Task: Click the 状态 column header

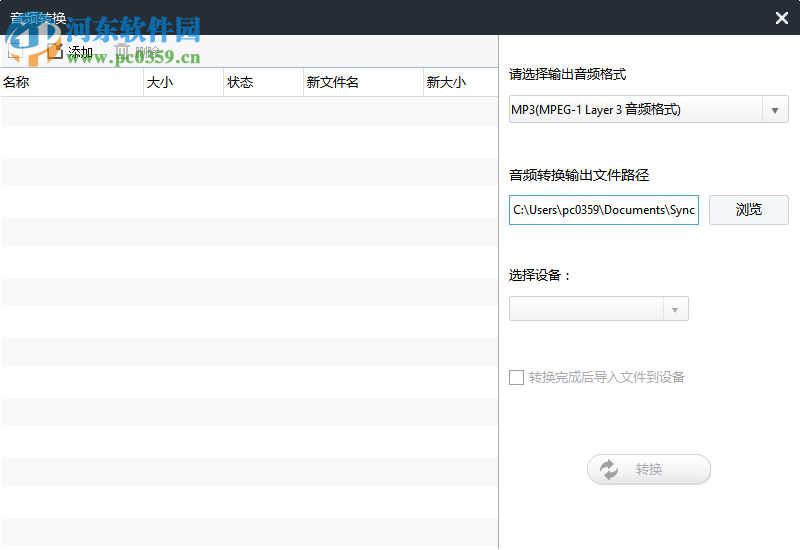Action: click(x=263, y=82)
